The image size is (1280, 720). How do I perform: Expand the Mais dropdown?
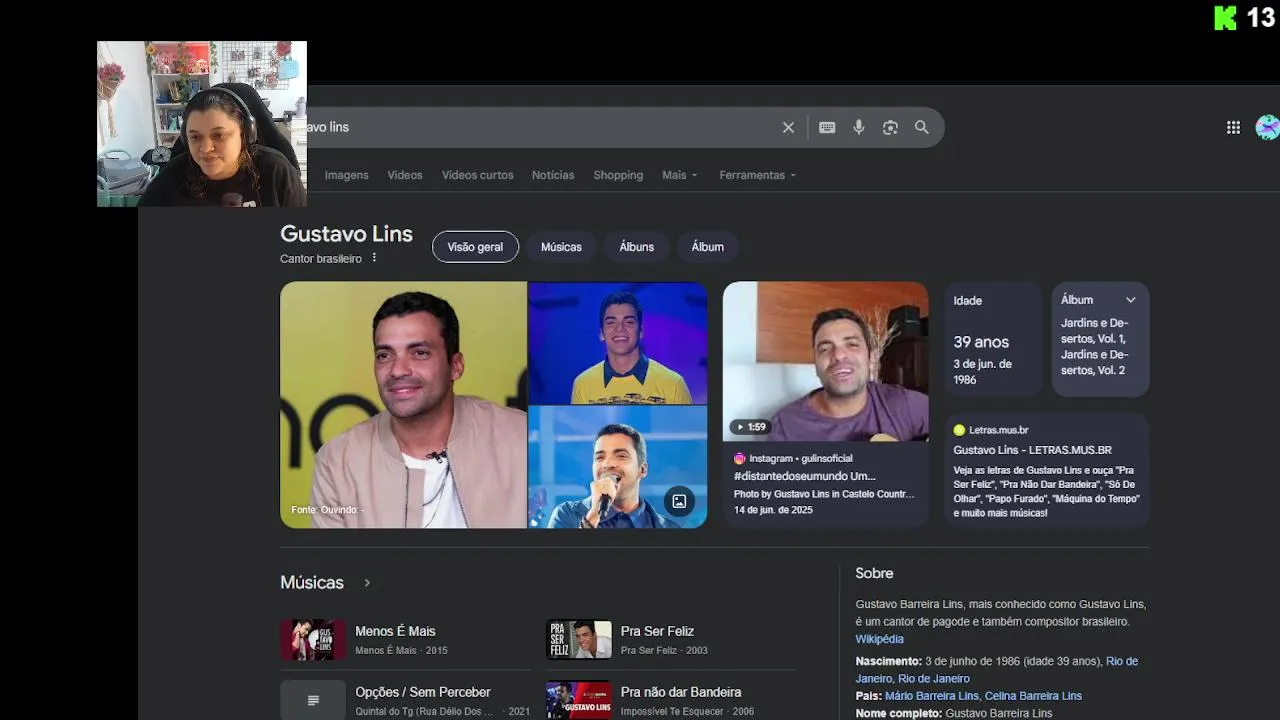[x=680, y=175]
